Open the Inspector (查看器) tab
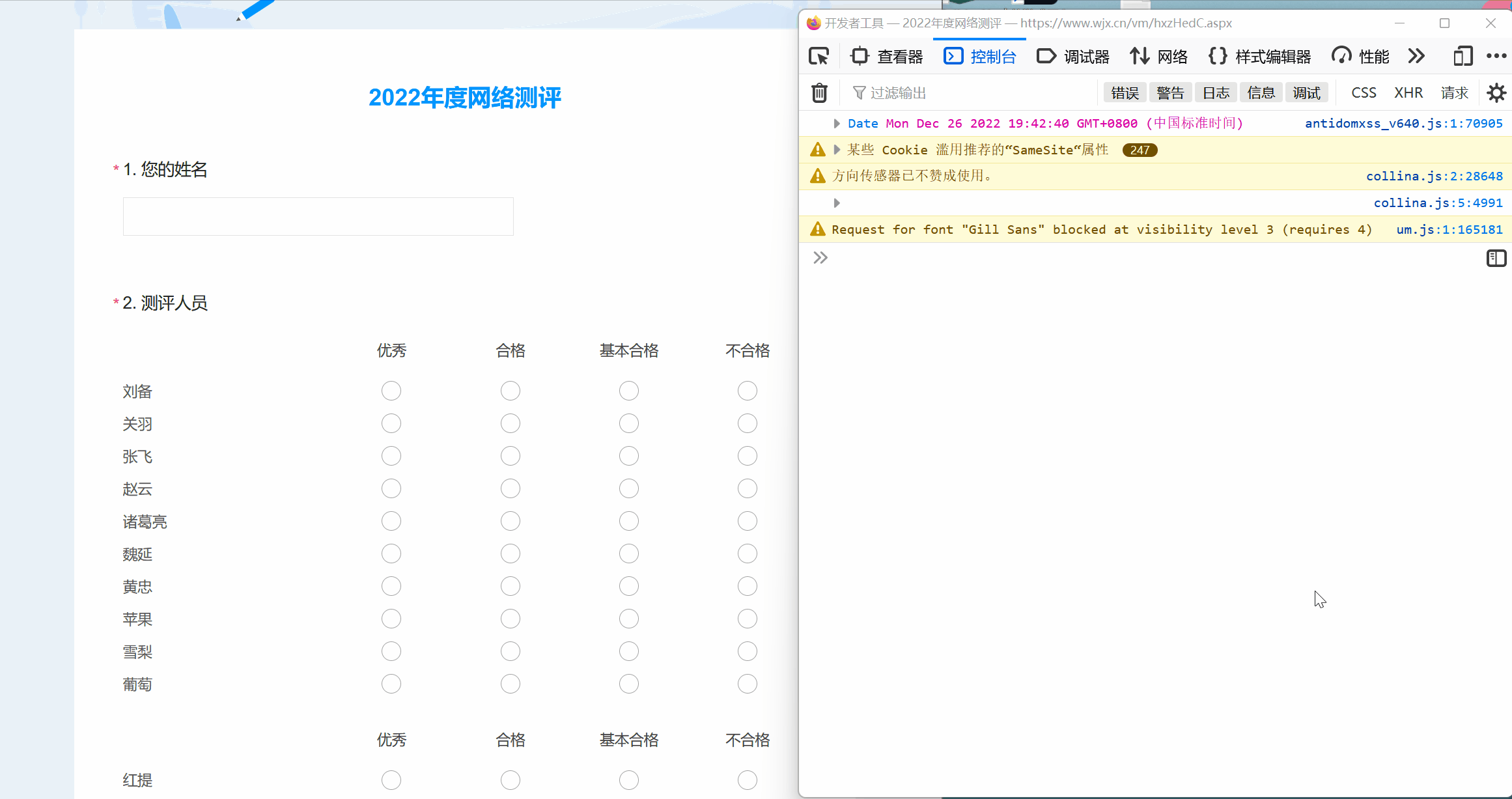 [887, 57]
